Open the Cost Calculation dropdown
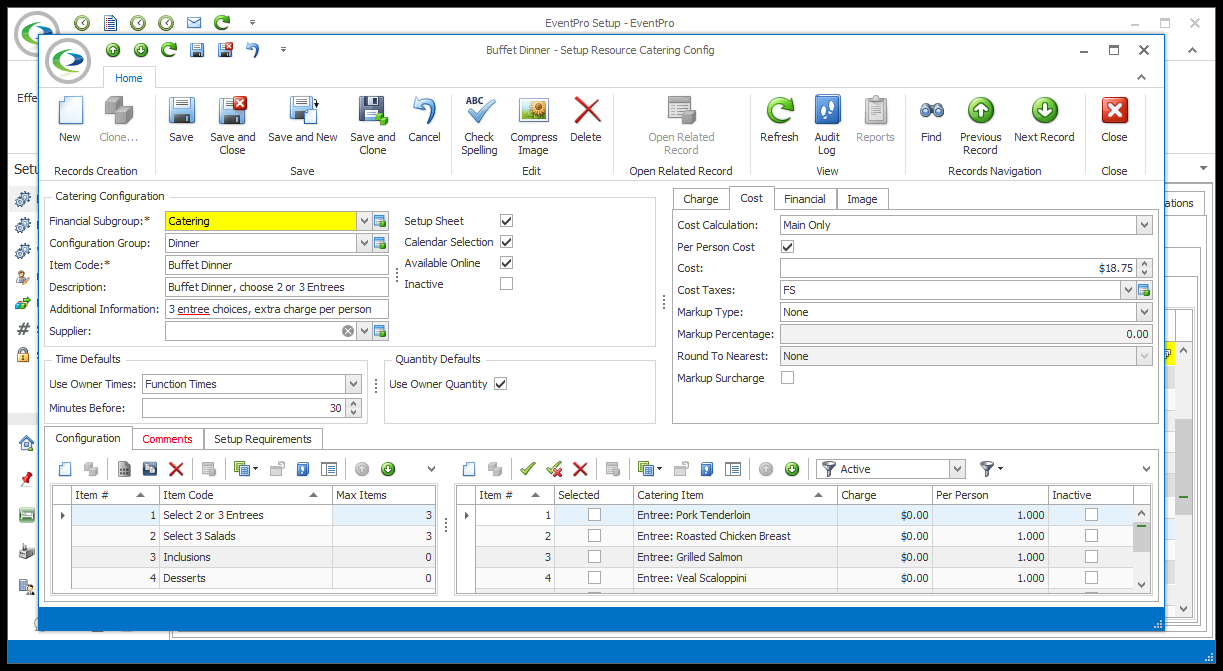Image resolution: width=1223 pixels, height=671 pixels. click(x=1144, y=225)
